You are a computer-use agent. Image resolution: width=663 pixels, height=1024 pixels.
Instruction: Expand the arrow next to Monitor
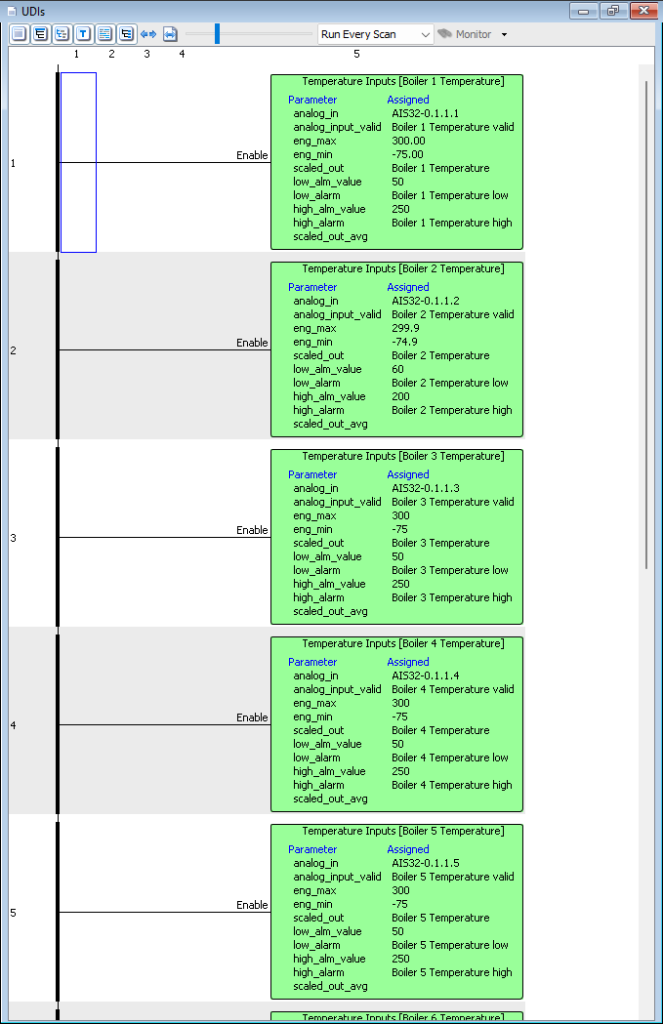[x=504, y=34]
